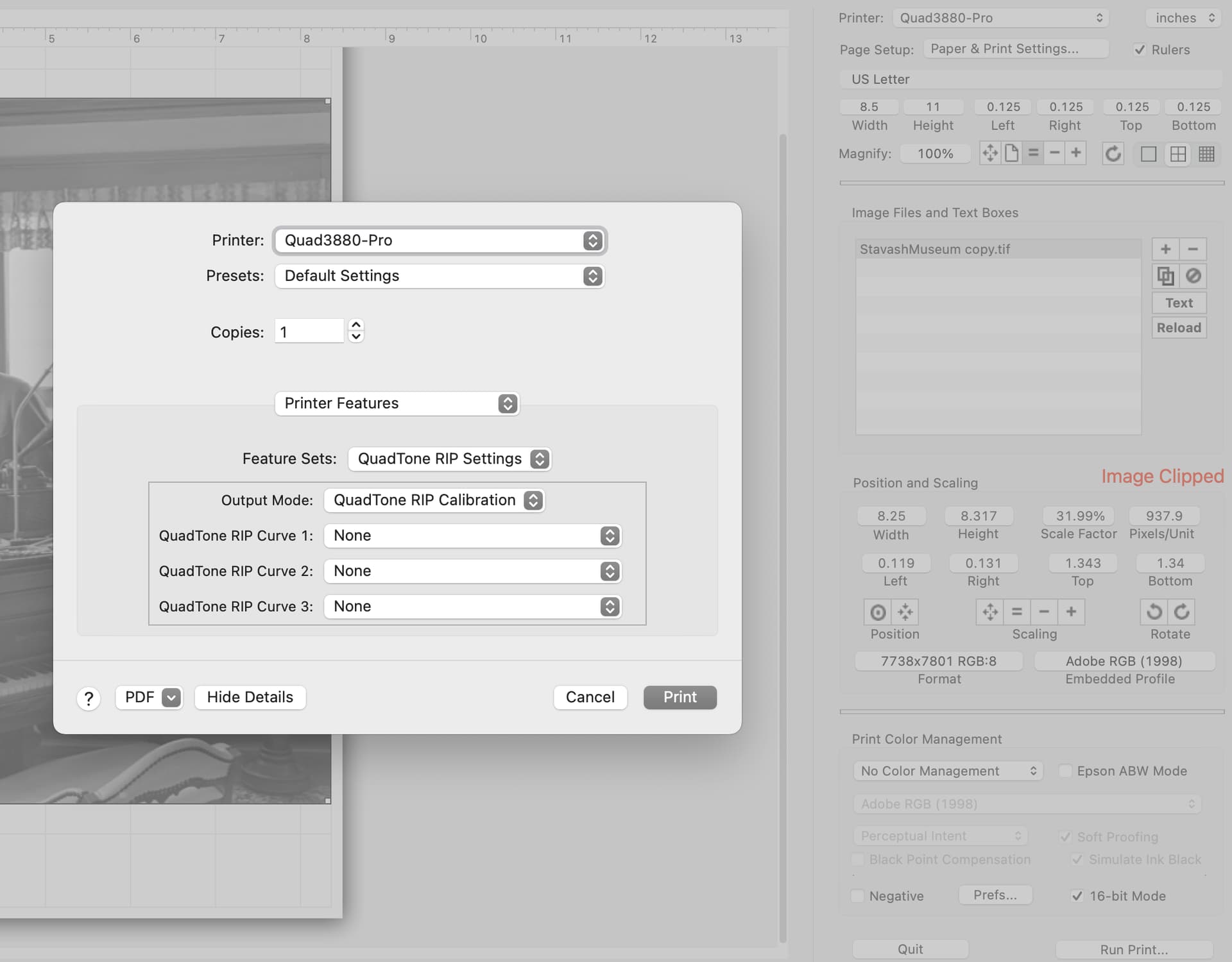Screen dimensions: 1232x962
Task: Enable the Negative checkbox
Action: [x=857, y=896]
